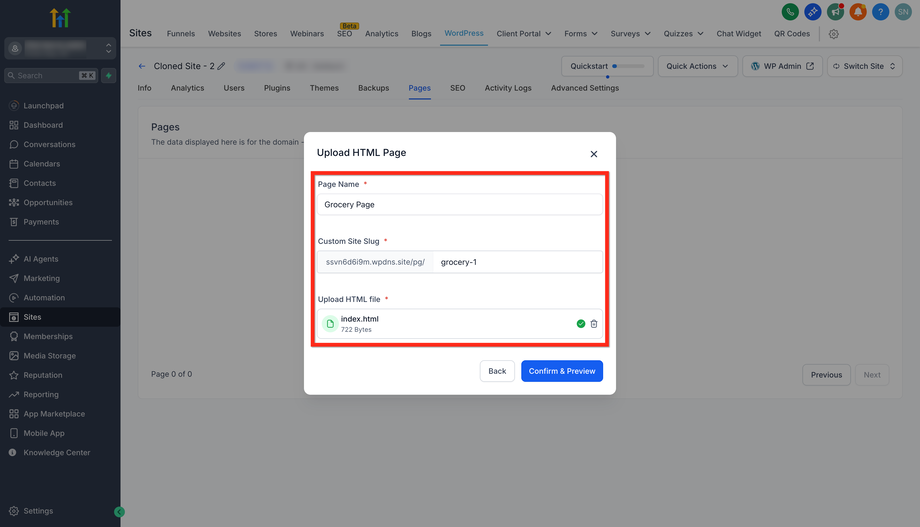Open QR Codes tab
Image resolution: width=920 pixels, height=527 pixels.
[792, 34]
